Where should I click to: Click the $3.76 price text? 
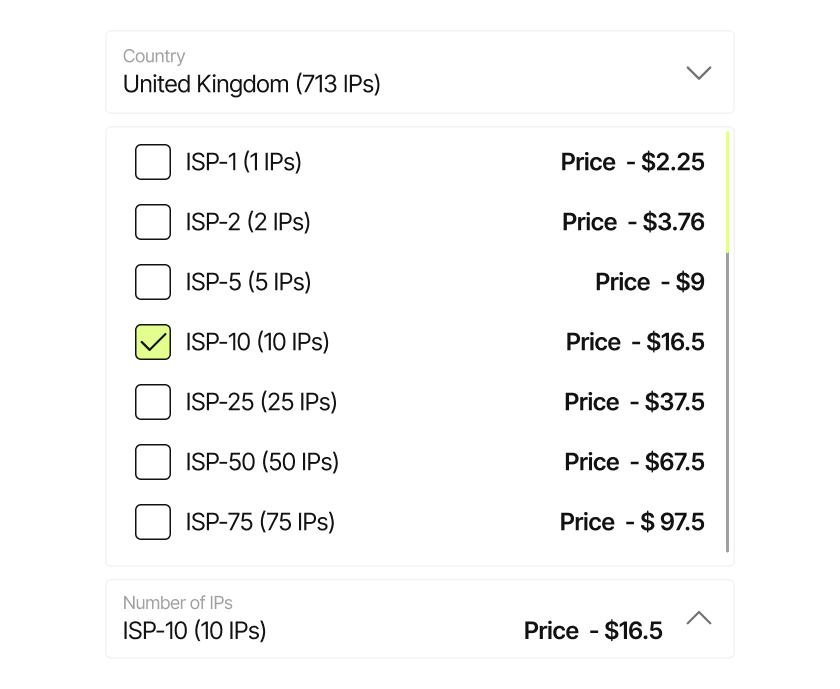(673, 222)
